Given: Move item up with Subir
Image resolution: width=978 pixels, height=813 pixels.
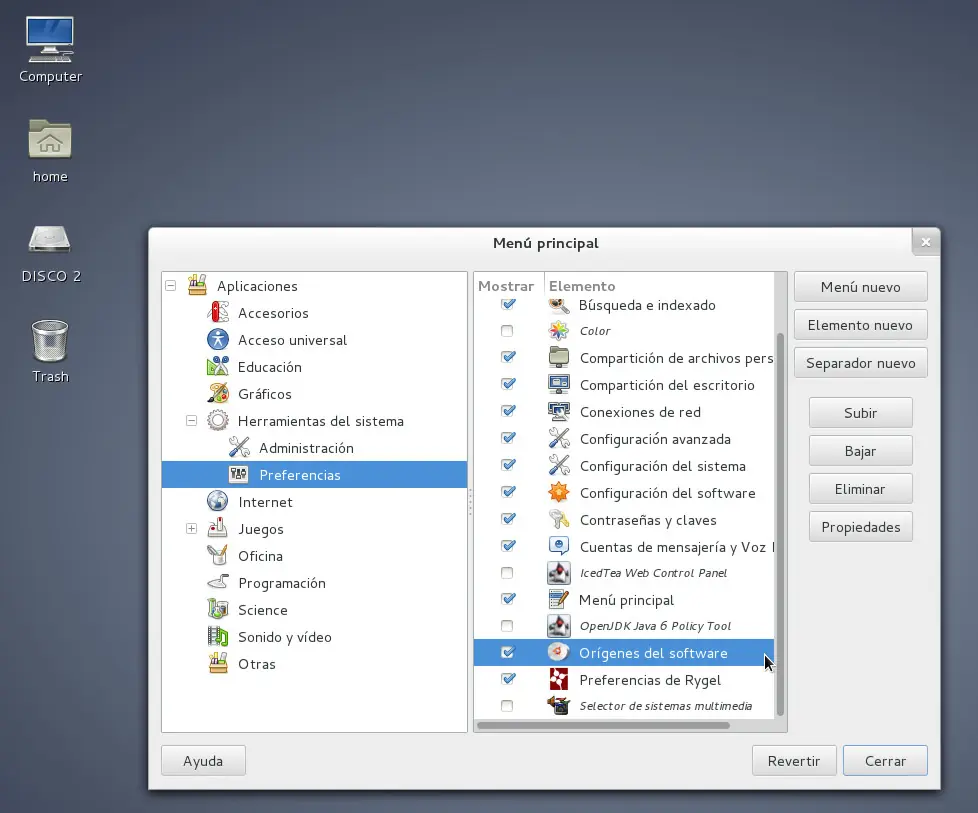Looking at the screenshot, I should click(x=860, y=413).
